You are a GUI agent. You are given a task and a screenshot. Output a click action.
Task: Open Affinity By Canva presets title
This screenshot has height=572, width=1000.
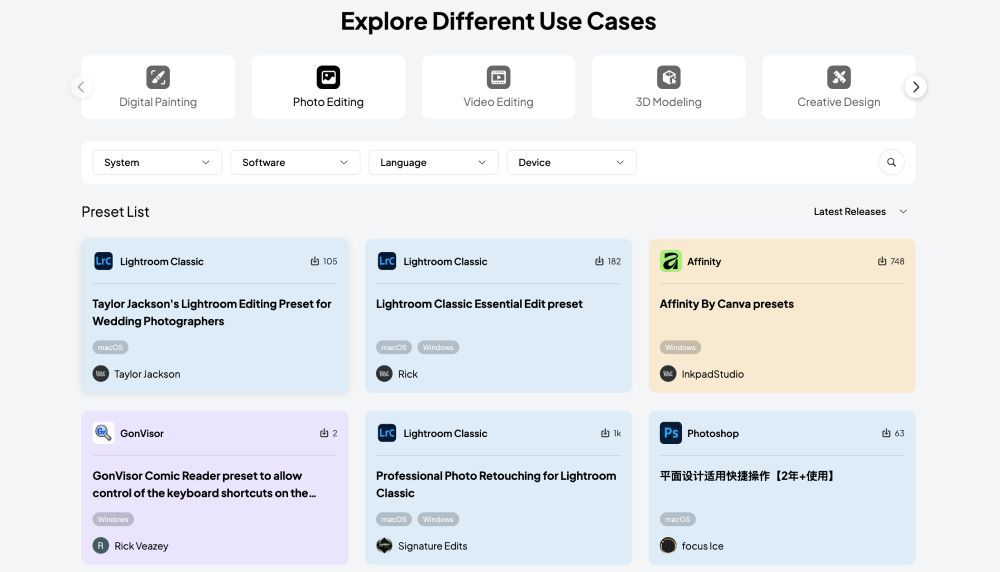pos(726,304)
